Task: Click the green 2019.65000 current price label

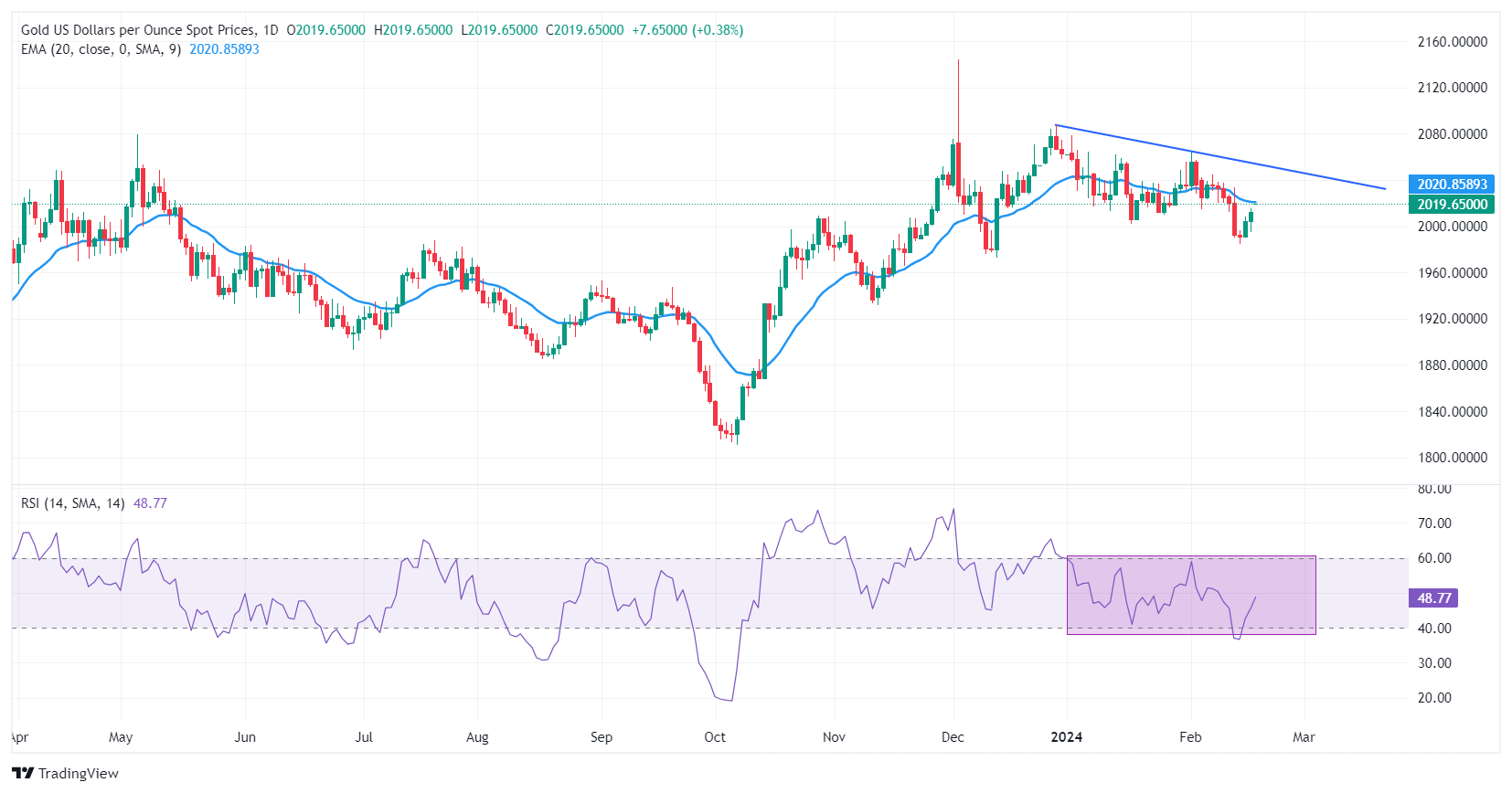Action: [1452, 205]
